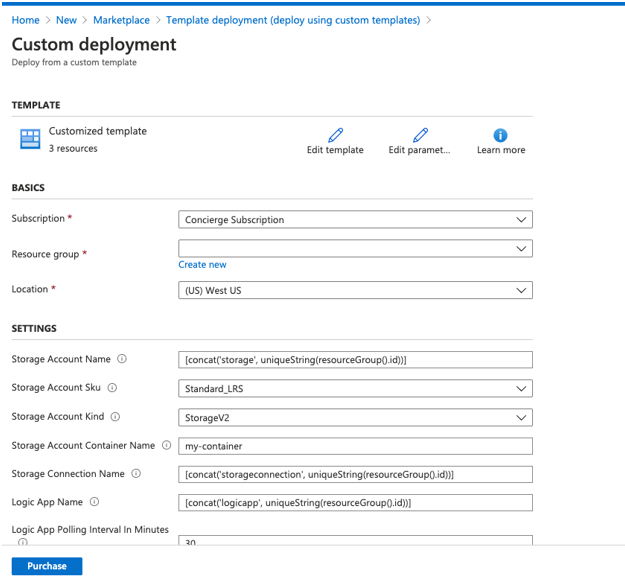Show info tooltip for Storage Account Container Name
Screen dimensions: 625x576
click(166, 445)
